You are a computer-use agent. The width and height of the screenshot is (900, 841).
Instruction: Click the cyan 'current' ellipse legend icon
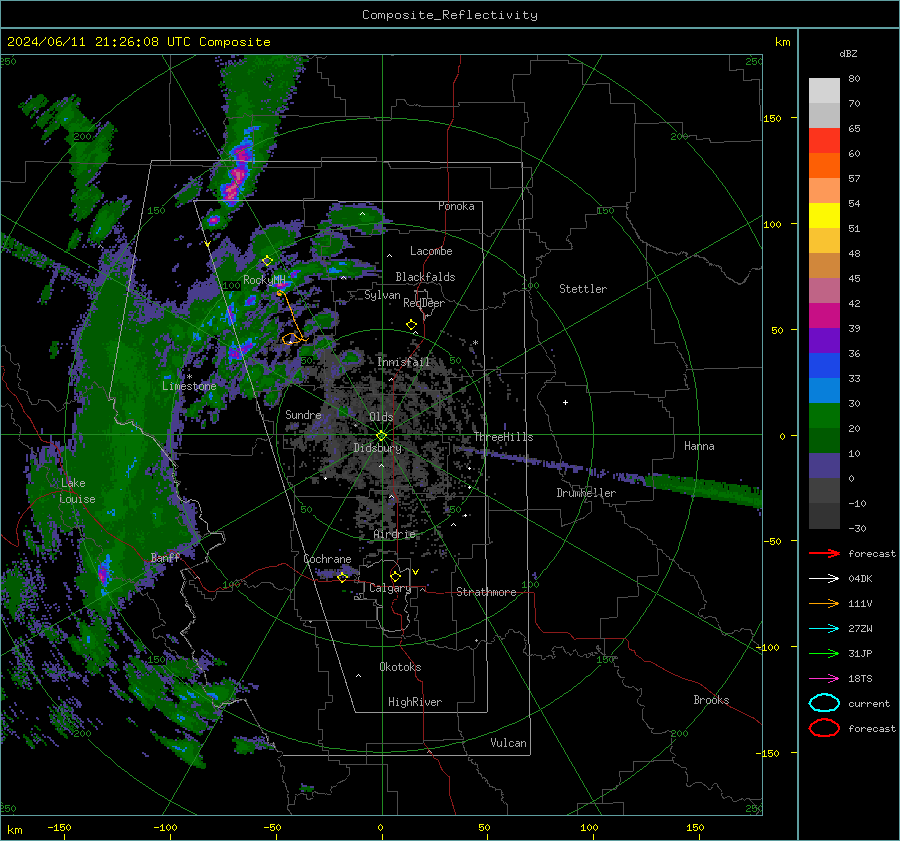click(824, 703)
